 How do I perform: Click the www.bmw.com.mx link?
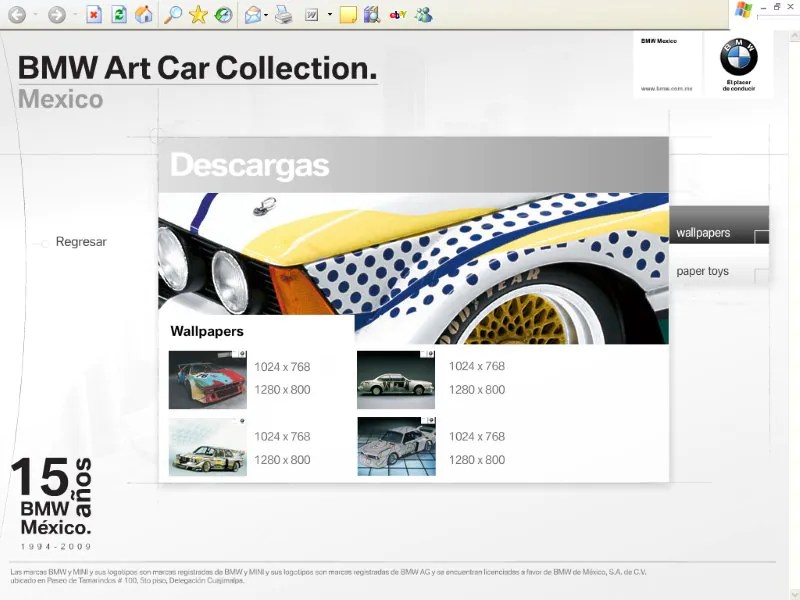[666, 89]
